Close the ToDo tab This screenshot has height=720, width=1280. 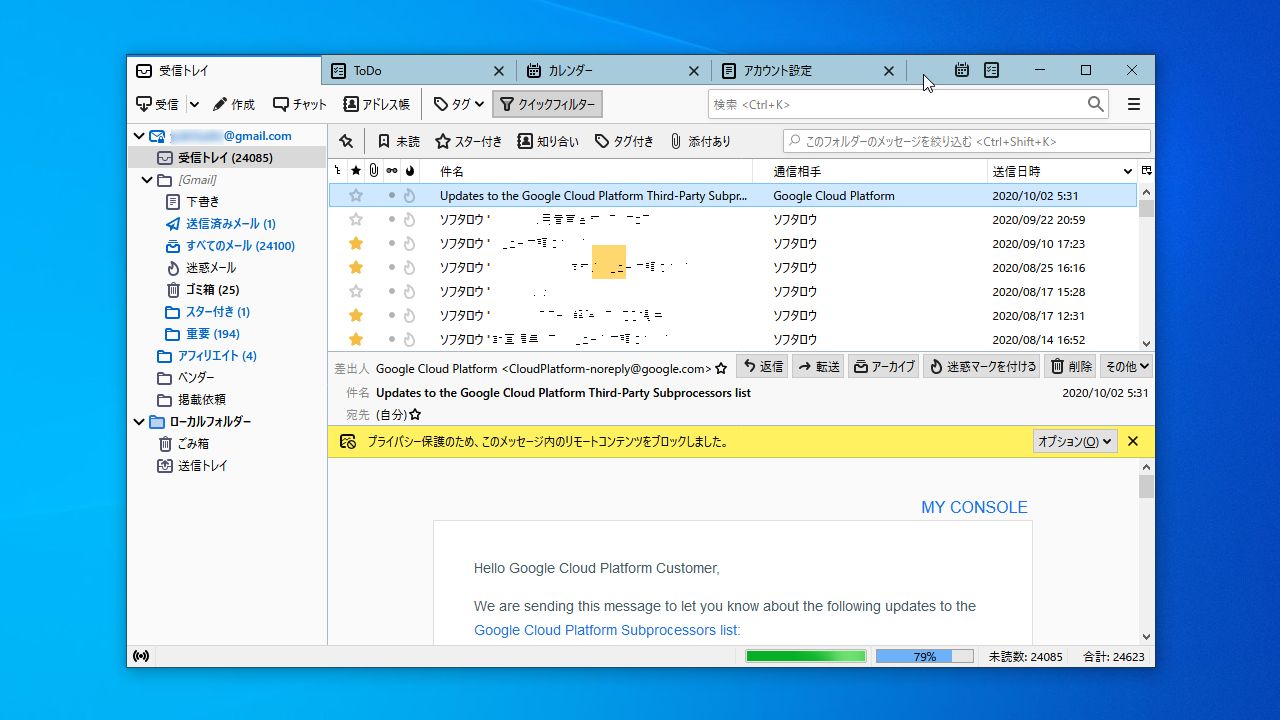499,71
